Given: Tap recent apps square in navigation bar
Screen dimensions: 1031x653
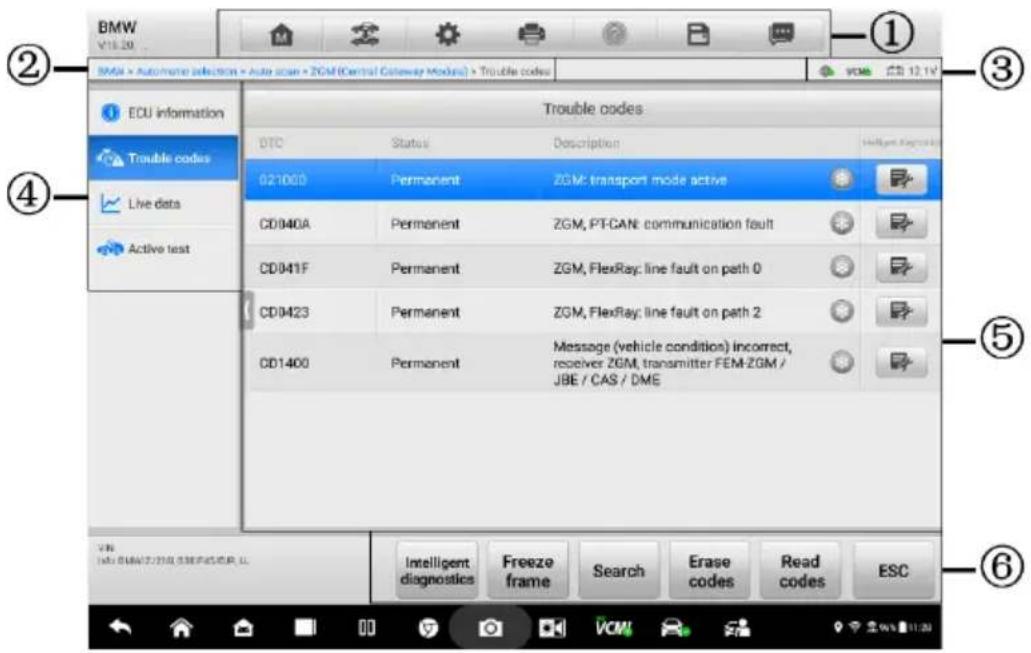Looking at the screenshot, I should tap(305, 628).
